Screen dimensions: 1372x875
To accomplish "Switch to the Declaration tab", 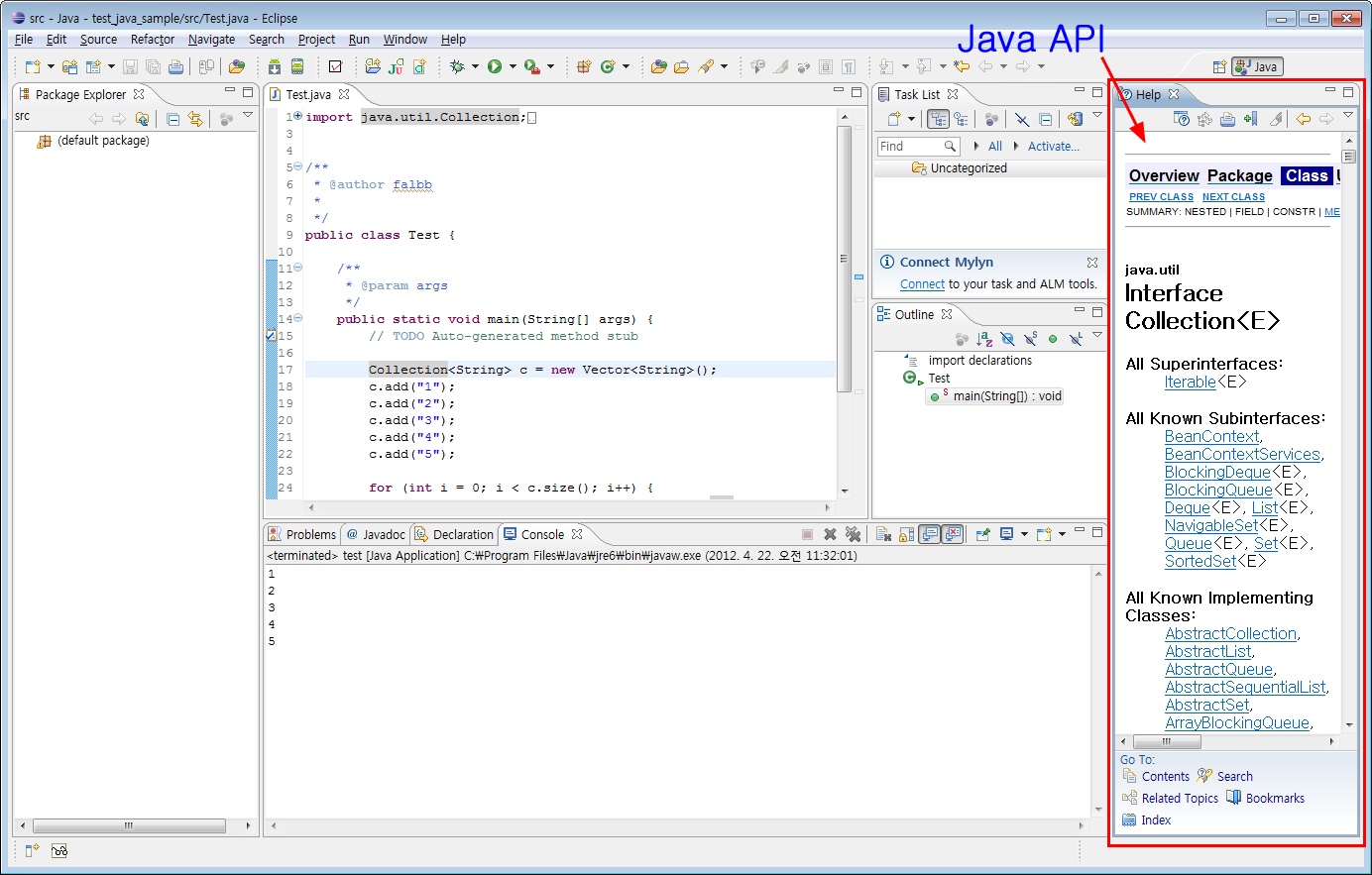I will 454,534.
